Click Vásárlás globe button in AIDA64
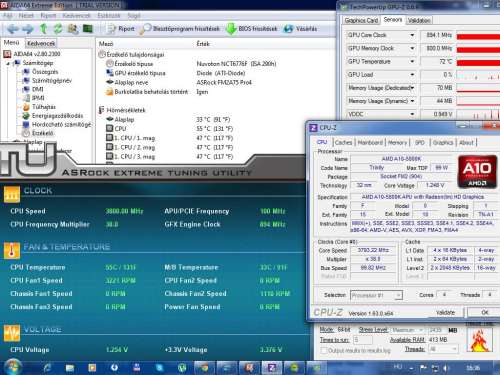The width and height of the screenshot is (500, 375). (x=300, y=29)
